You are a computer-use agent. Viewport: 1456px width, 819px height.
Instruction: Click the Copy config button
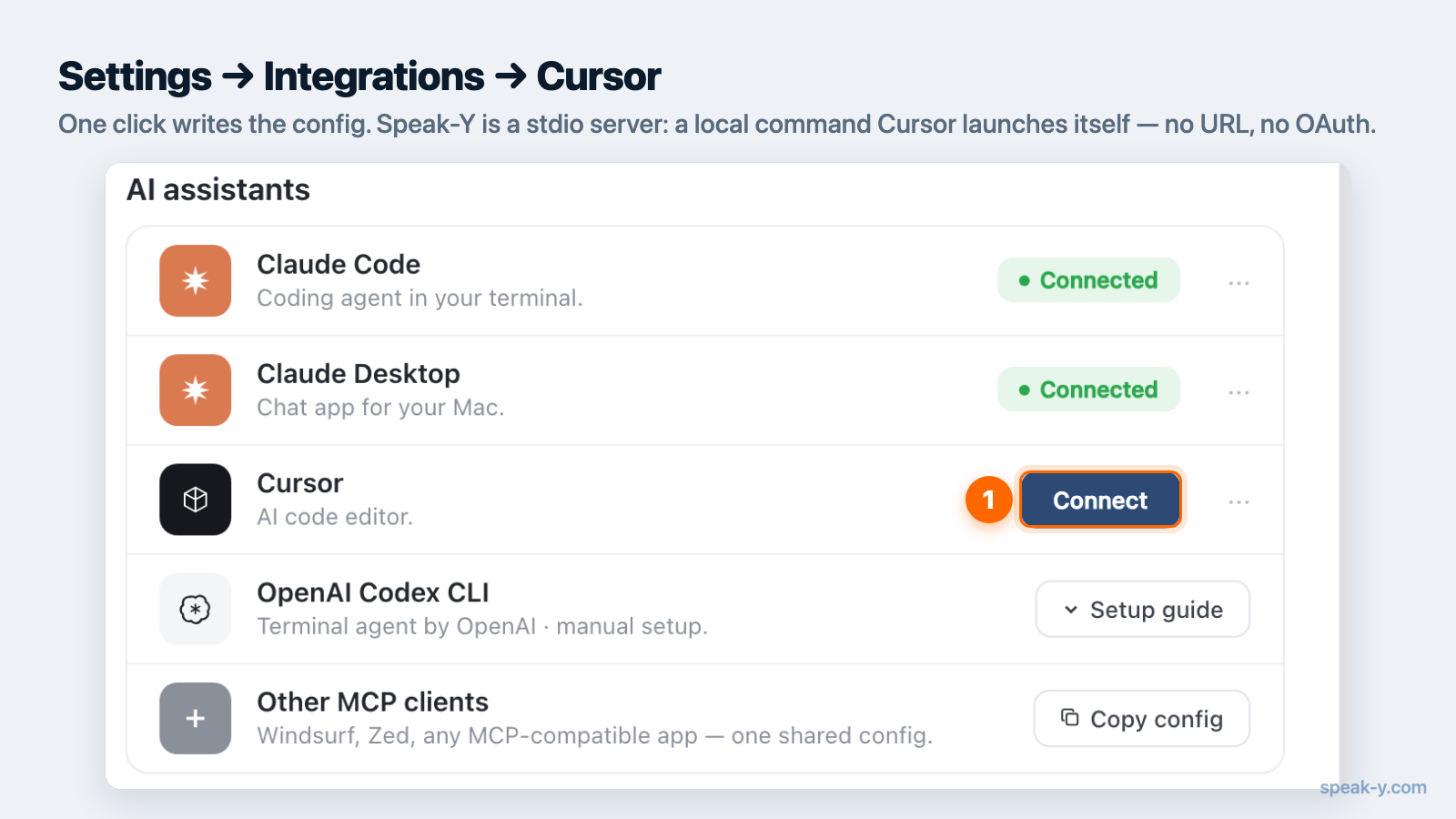click(x=1141, y=718)
